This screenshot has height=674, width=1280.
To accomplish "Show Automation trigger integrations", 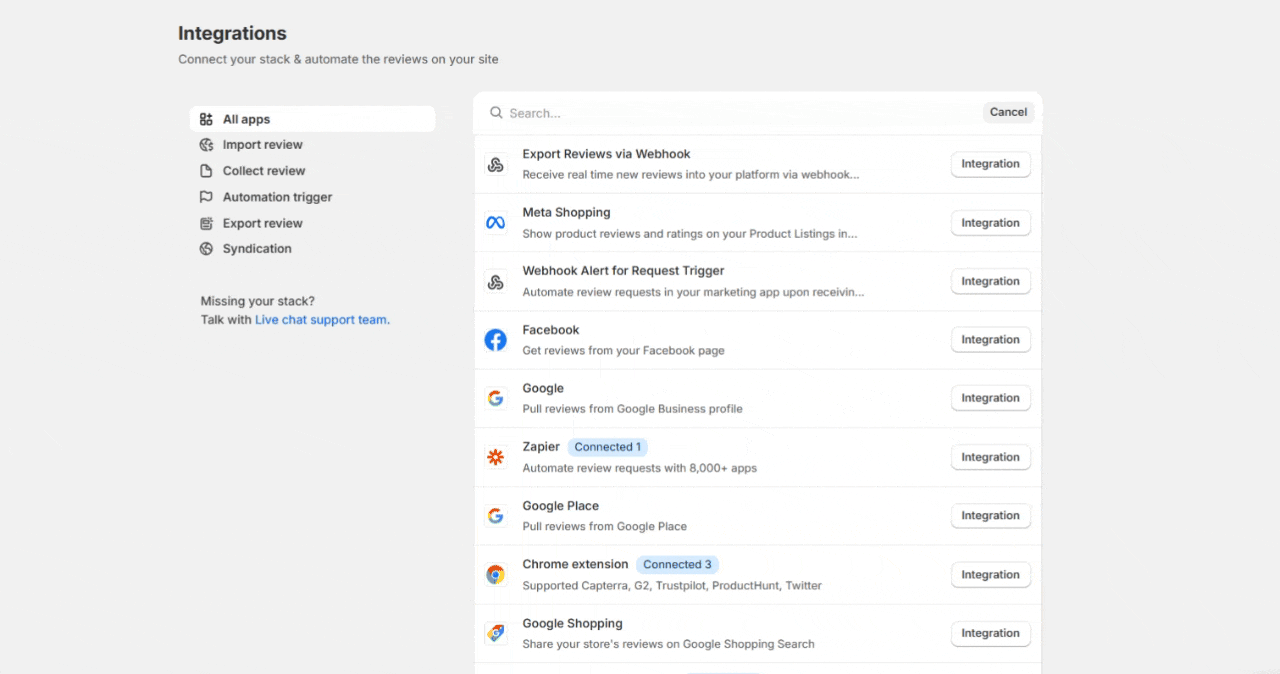I will [x=277, y=197].
